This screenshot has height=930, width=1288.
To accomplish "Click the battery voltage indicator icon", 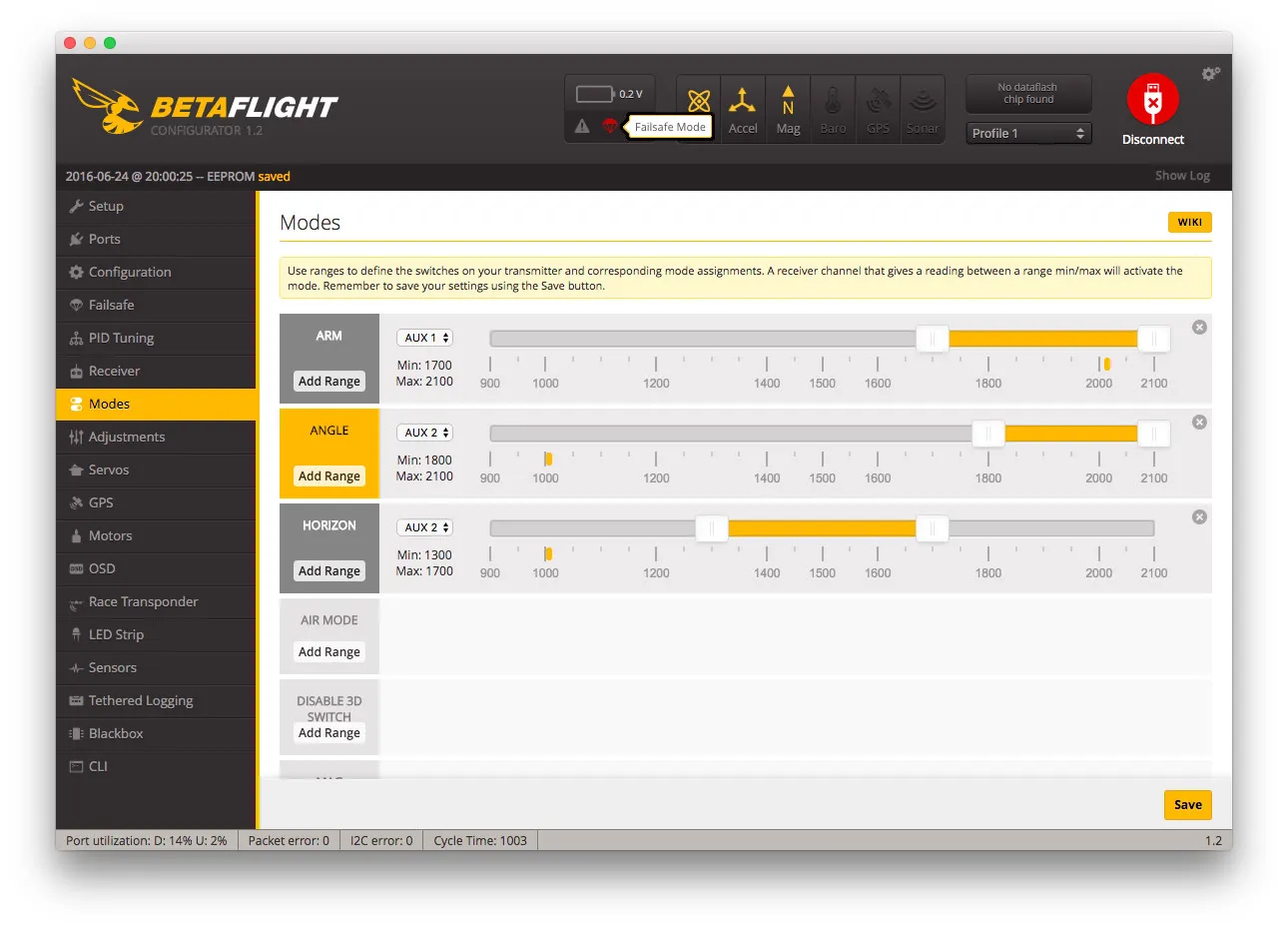I will [595, 94].
